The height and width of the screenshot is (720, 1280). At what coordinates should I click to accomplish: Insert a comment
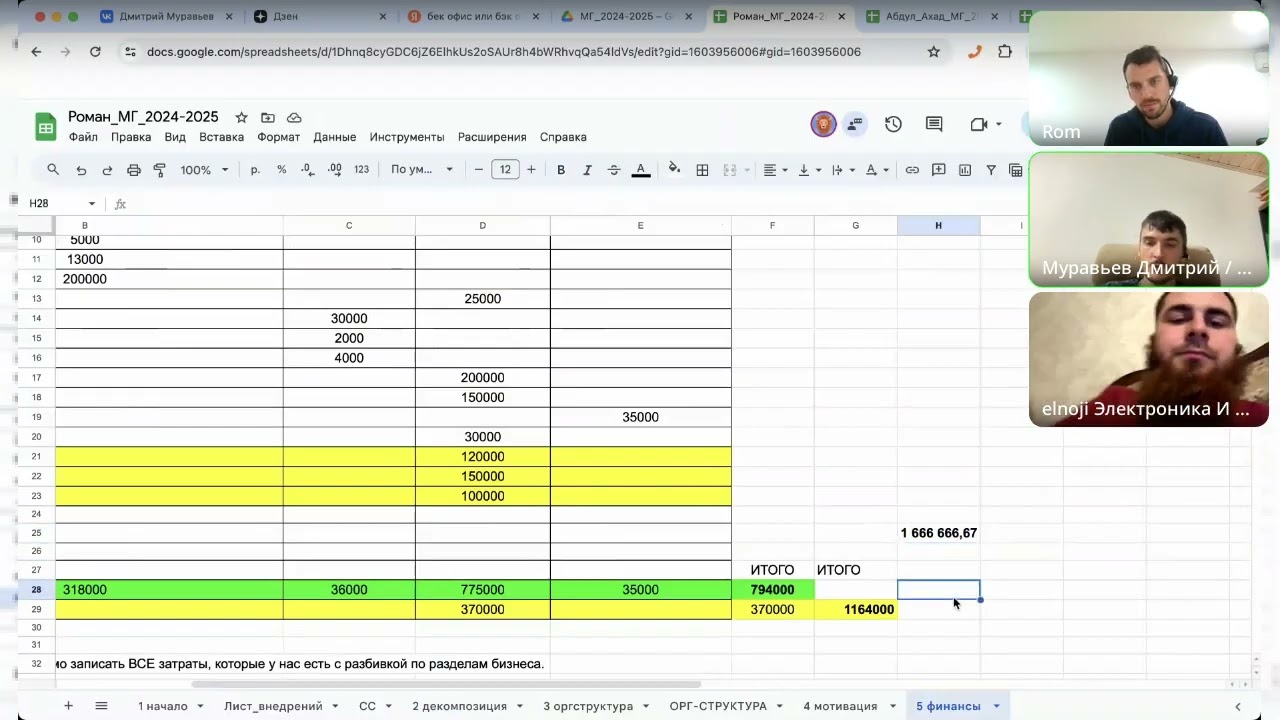[939, 170]
